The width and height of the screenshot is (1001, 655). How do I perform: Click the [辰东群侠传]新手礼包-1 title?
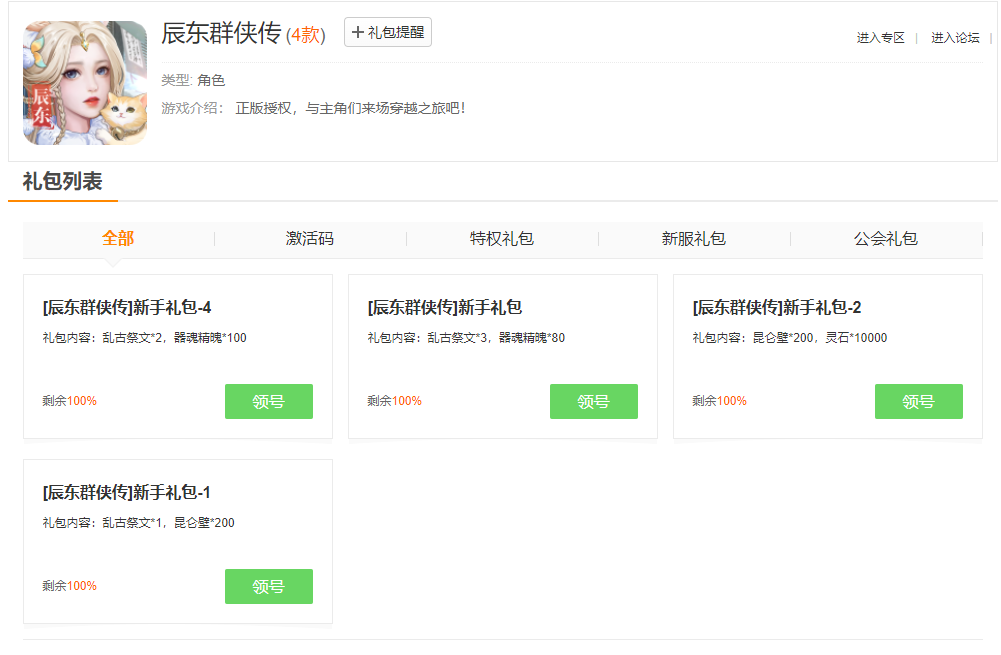click(127, 492)
